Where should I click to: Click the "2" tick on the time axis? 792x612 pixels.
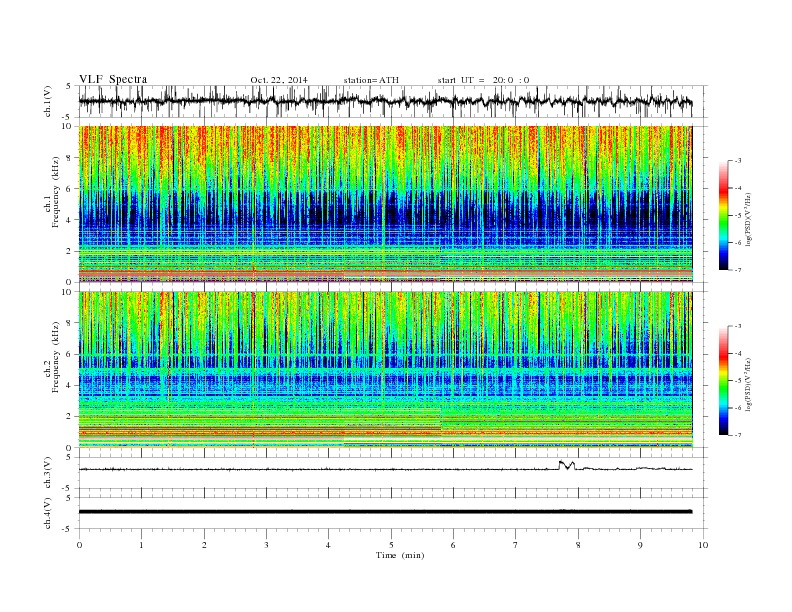204,545
